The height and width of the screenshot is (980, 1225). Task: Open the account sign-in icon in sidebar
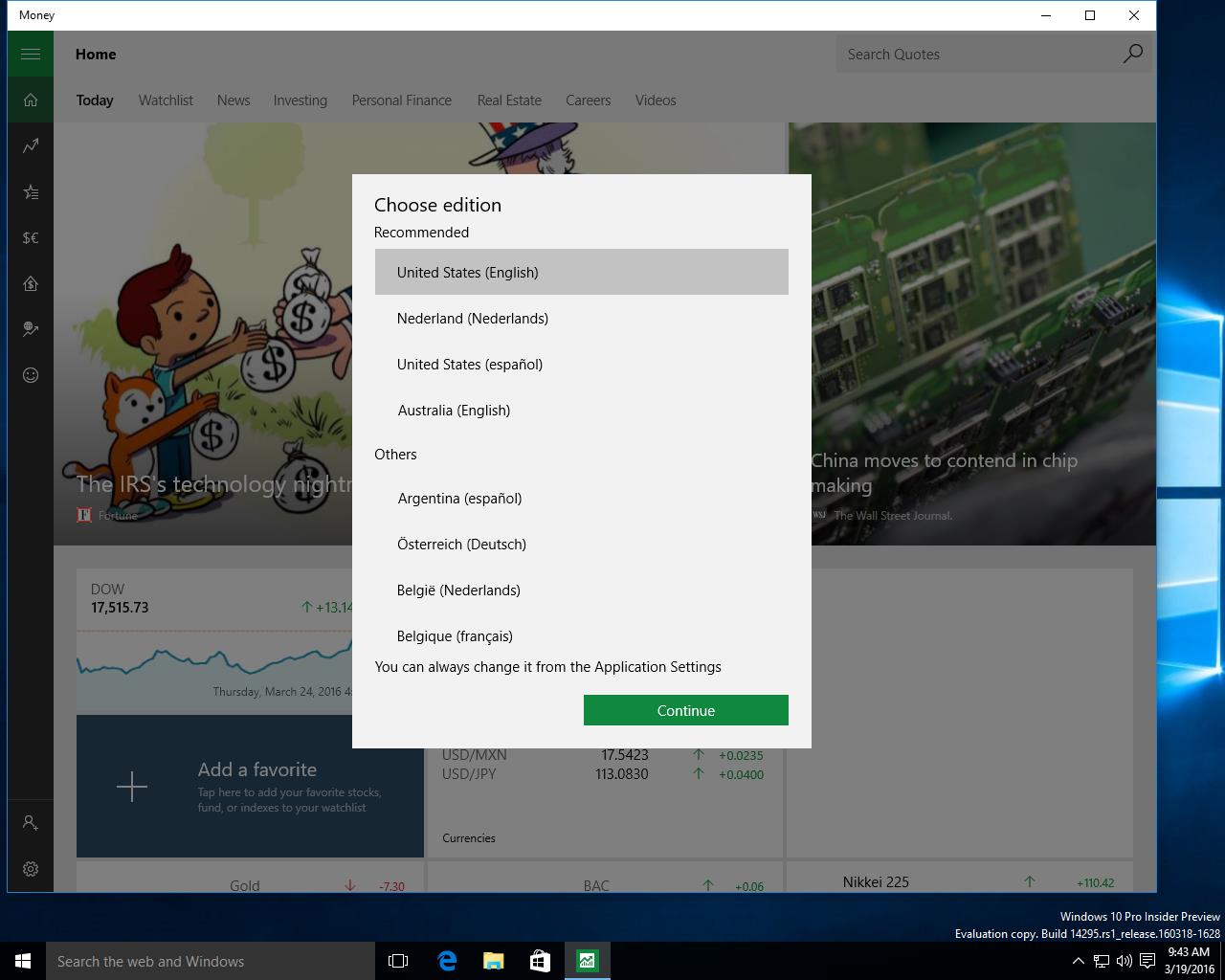click(x=31, y=823)
